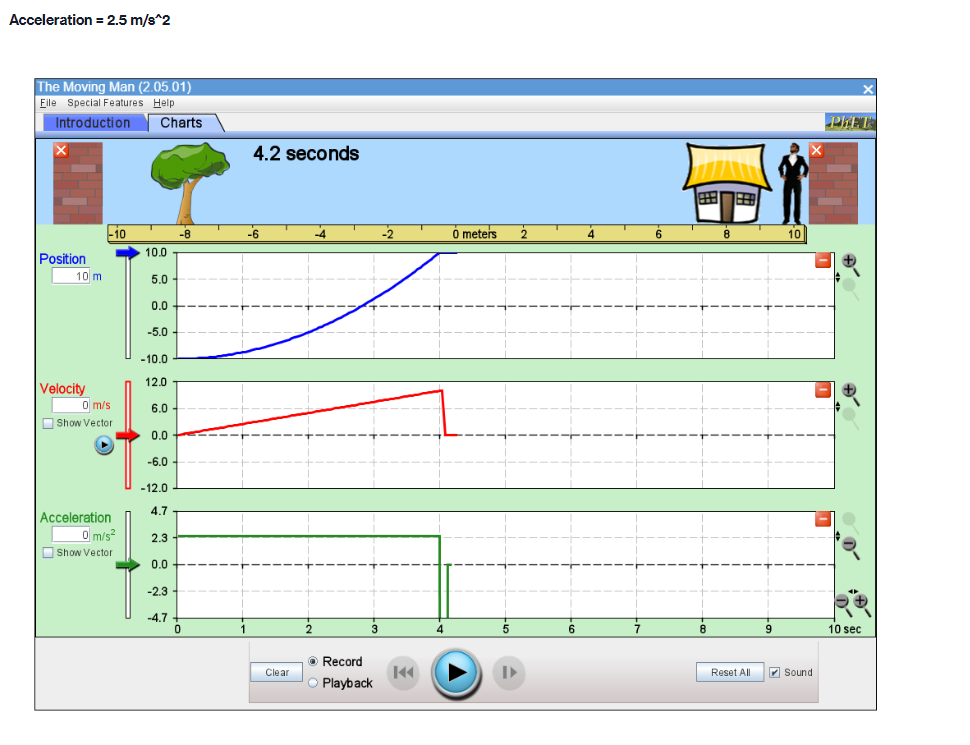This screenshot has height=745, width=970.
Task: Toggle the Sound checkbox
Action: coord(773,672)
